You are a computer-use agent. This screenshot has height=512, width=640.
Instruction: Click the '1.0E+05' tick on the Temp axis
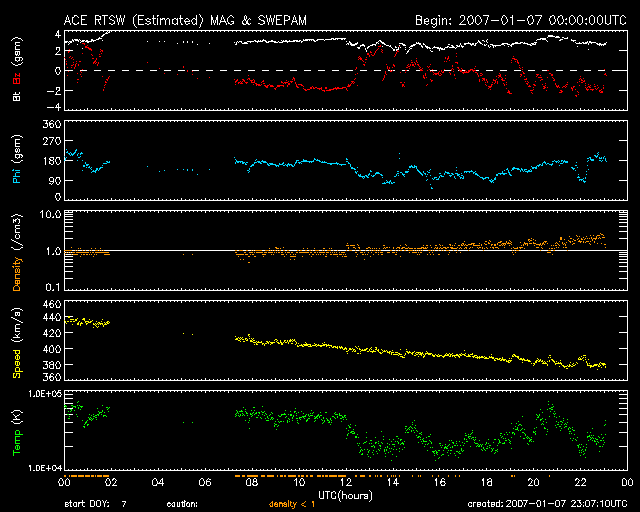tap(45, 394)
